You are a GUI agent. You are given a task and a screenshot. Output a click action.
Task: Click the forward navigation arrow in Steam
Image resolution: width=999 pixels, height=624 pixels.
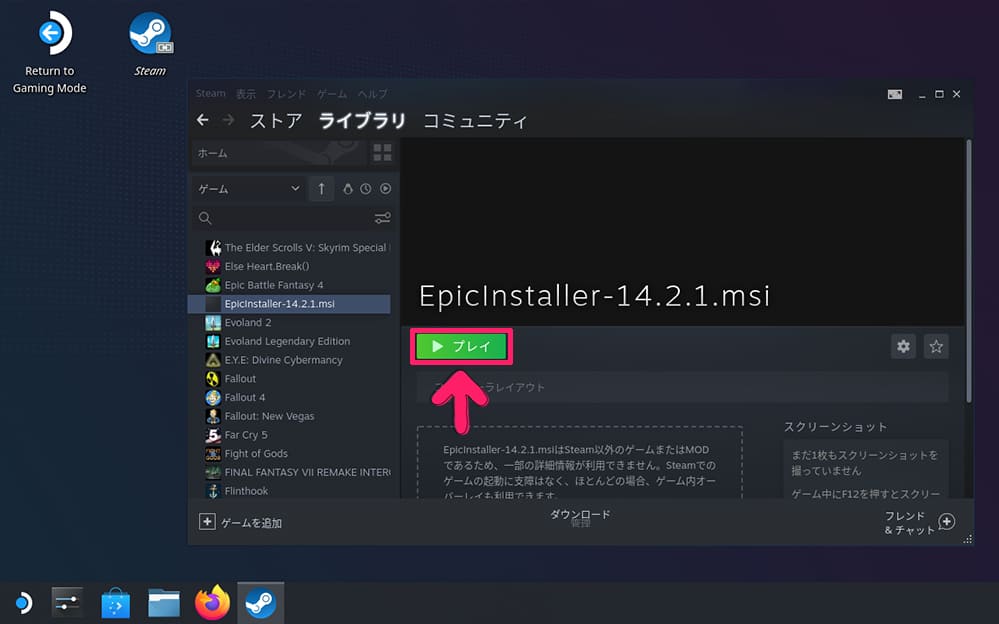click(228, 120)
